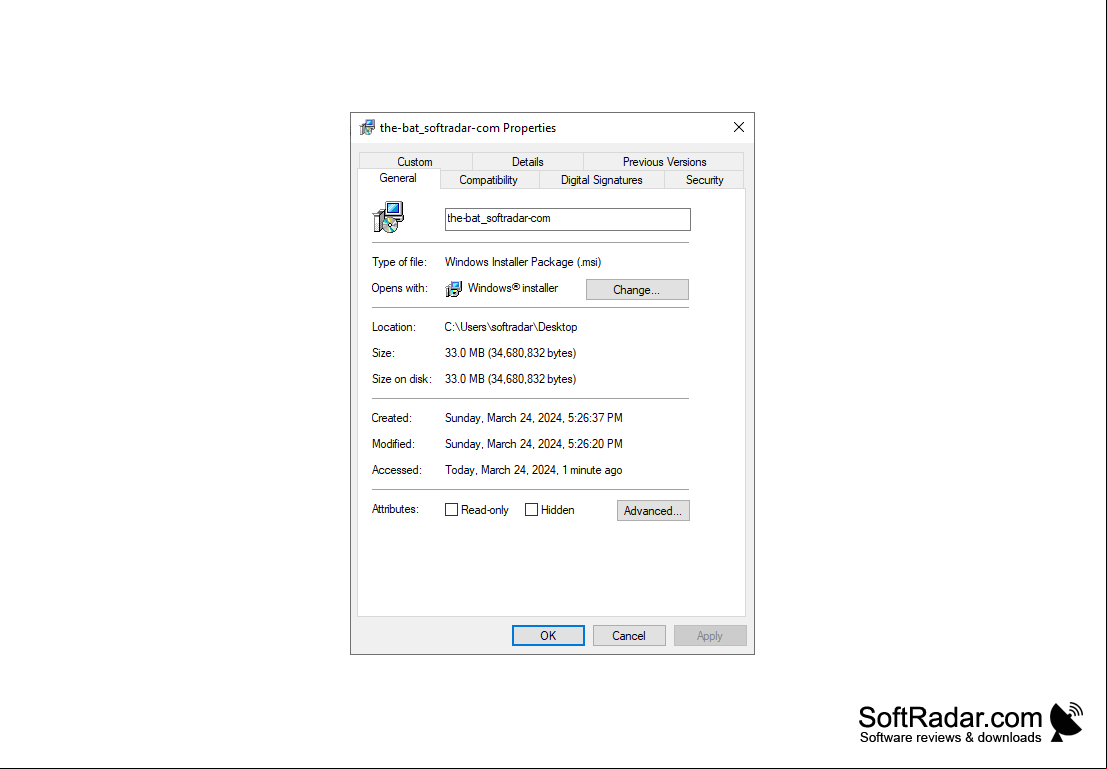
Task: Click the Size value 33.0 MB
Action: click(x=510, y=353)
